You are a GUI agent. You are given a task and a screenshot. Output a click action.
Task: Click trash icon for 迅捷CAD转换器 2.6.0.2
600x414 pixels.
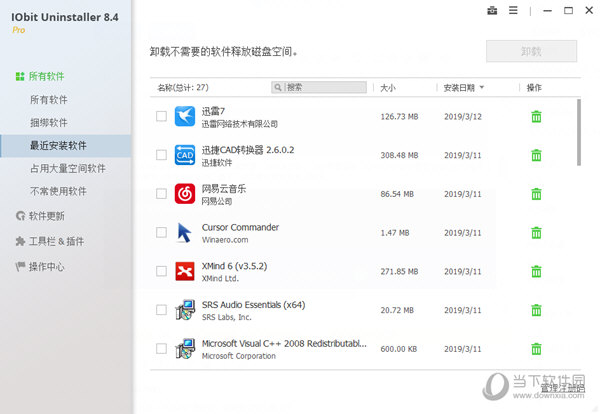[x=536, y=155]
